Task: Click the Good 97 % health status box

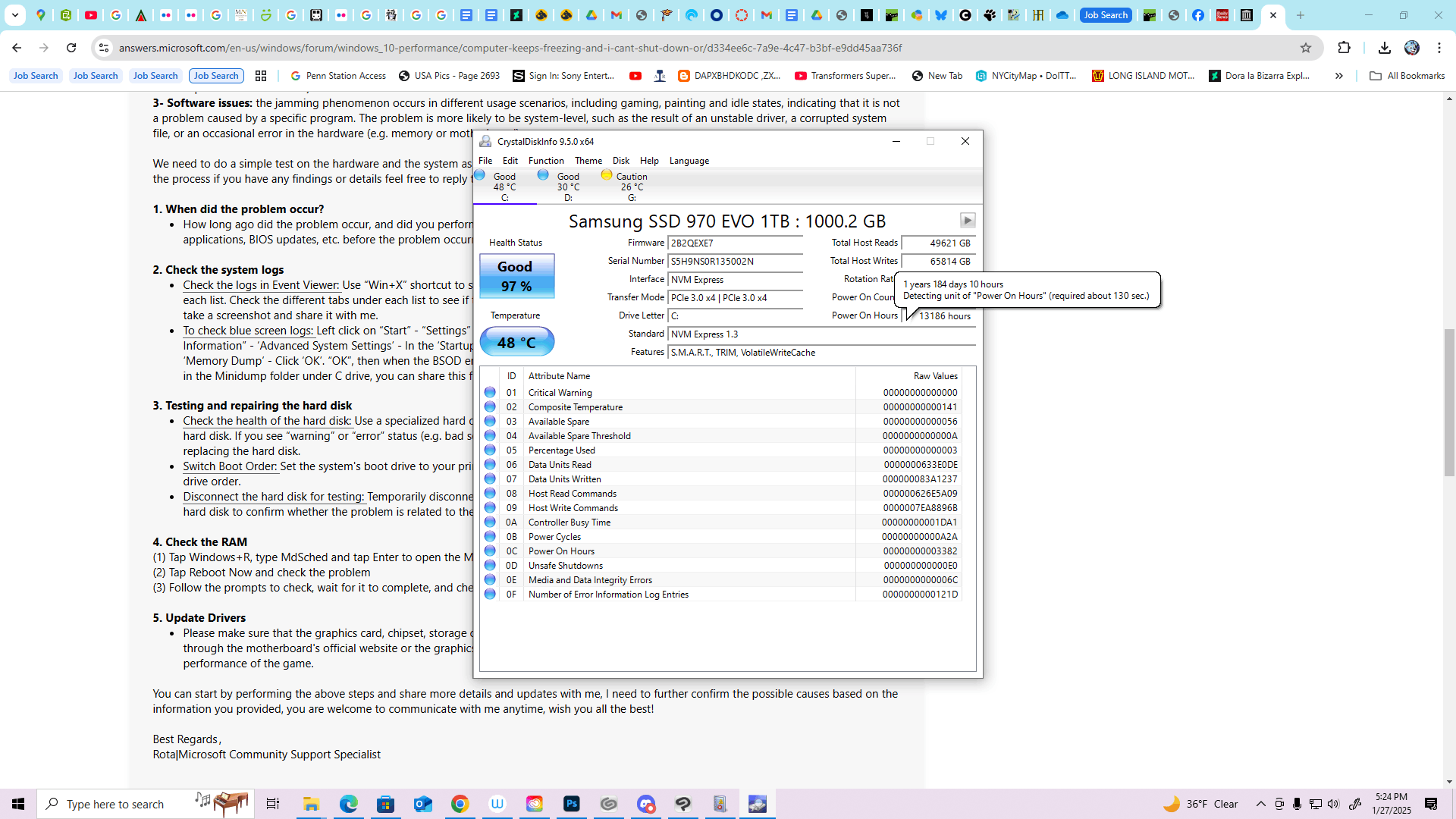Action: tap(516, 276)
